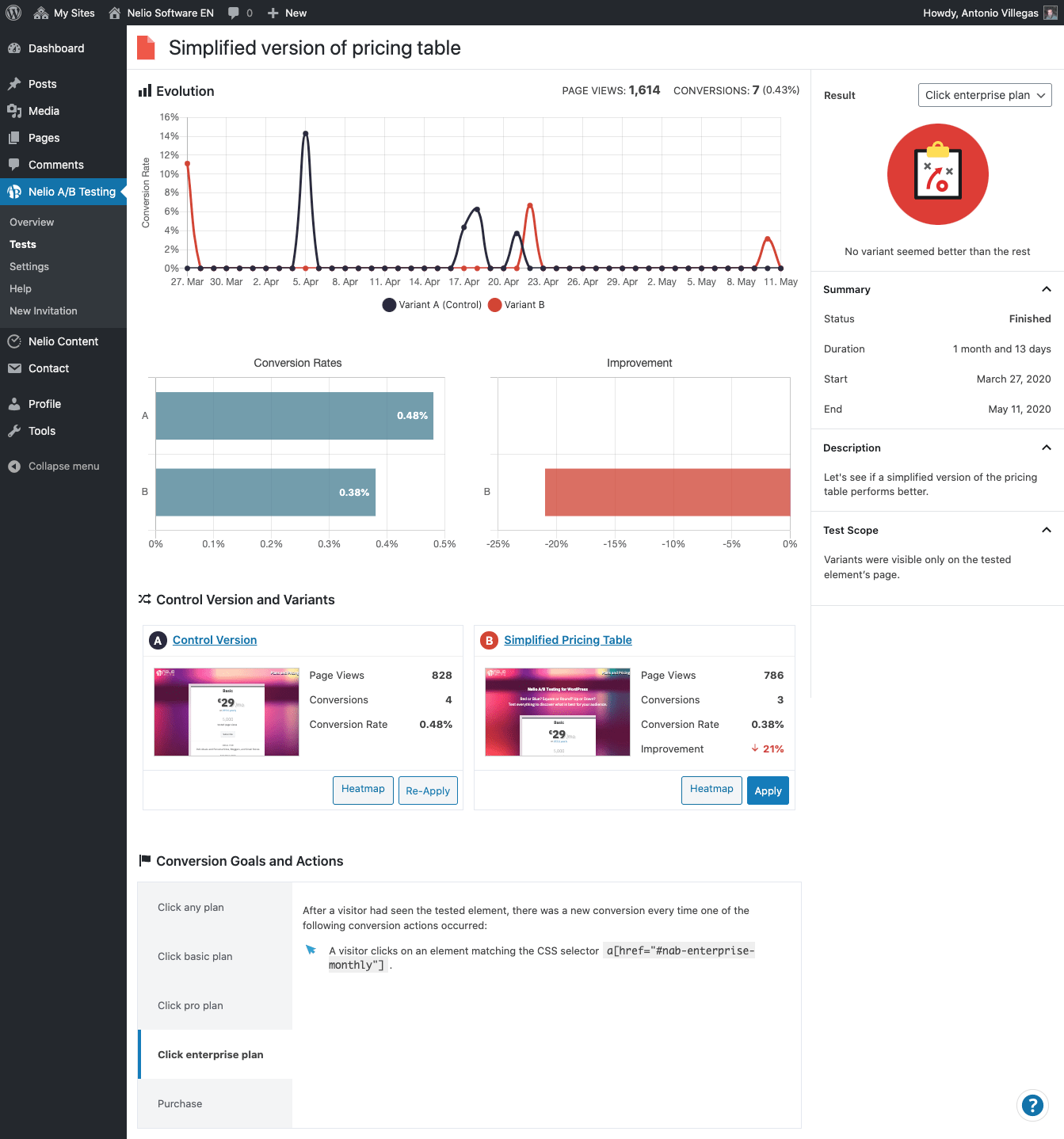Click Heatmap button for Simplified Pricing Table
This screenshot has height=1139, width=1064.
click(711, 790)
